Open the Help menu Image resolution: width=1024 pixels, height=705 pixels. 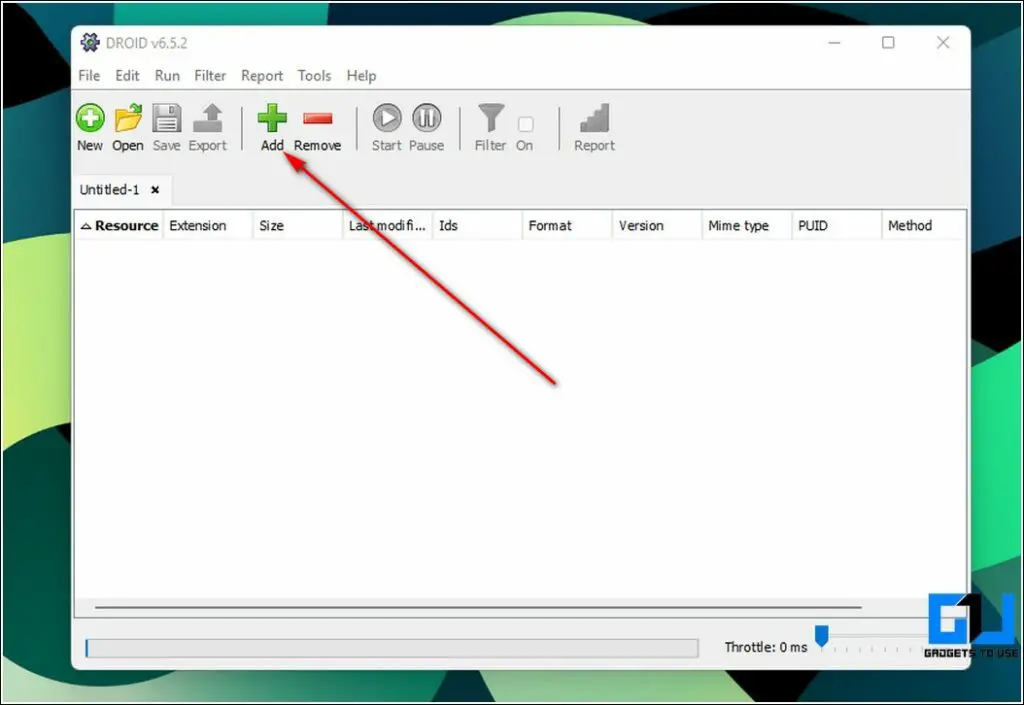[x=361, y=75]
